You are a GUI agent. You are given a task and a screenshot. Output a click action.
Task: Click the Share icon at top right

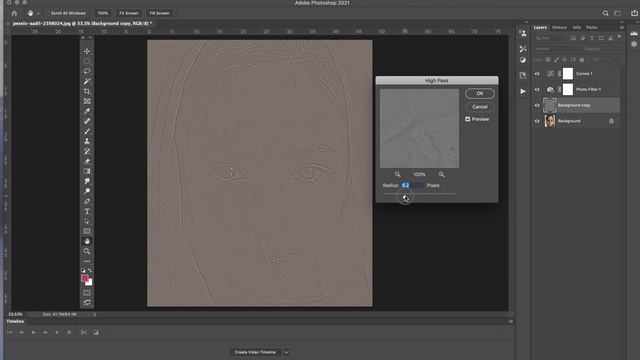point(634,13)
